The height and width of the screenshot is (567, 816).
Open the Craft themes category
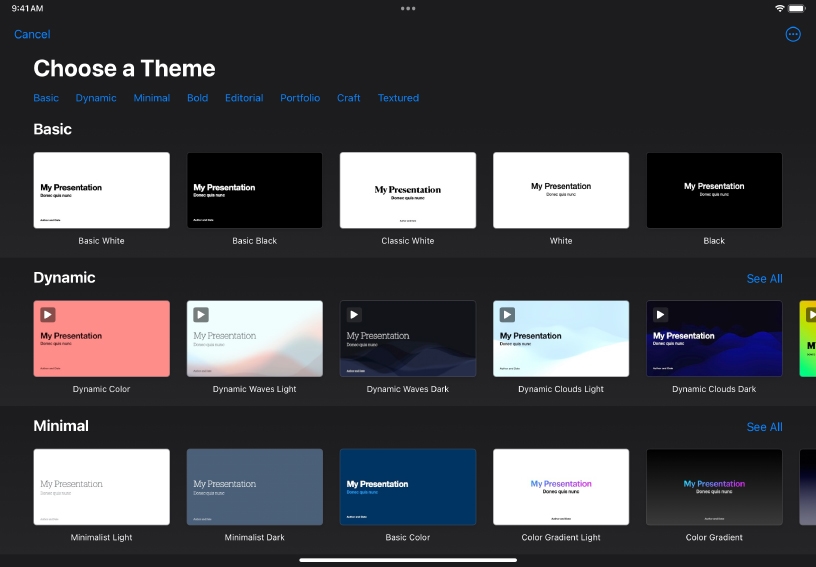pos(349,98)
